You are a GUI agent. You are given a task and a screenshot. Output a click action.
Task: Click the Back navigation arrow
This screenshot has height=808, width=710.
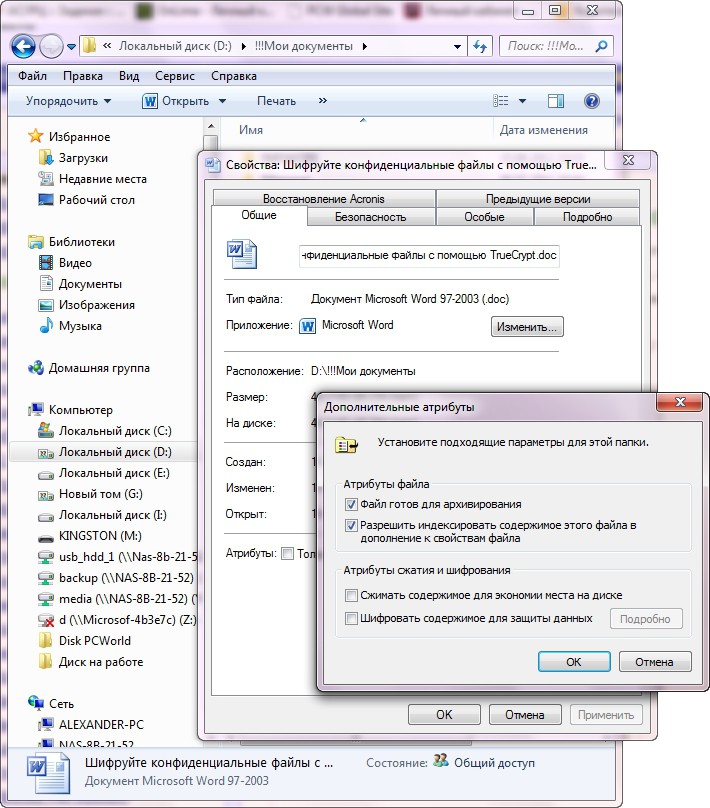[24, 46]
